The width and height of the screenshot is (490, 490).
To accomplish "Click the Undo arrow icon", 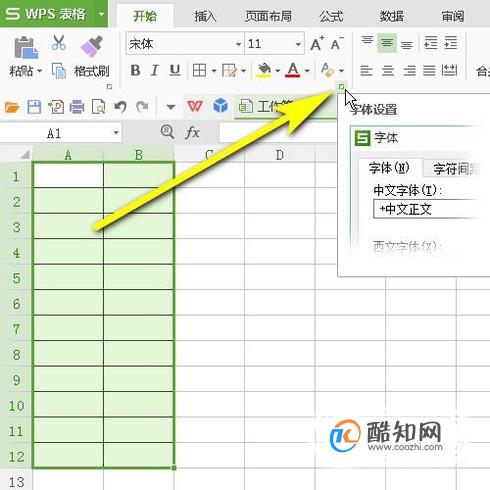I will (120, 107).
